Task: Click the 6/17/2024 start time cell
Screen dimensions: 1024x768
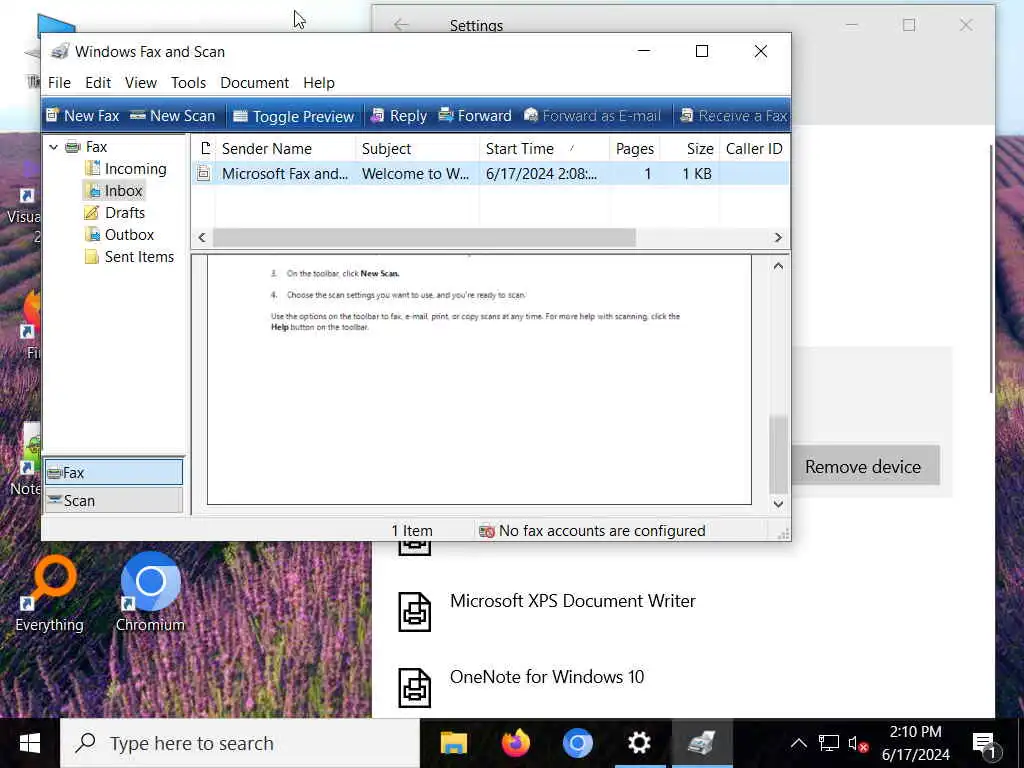Action: [541, 174]
